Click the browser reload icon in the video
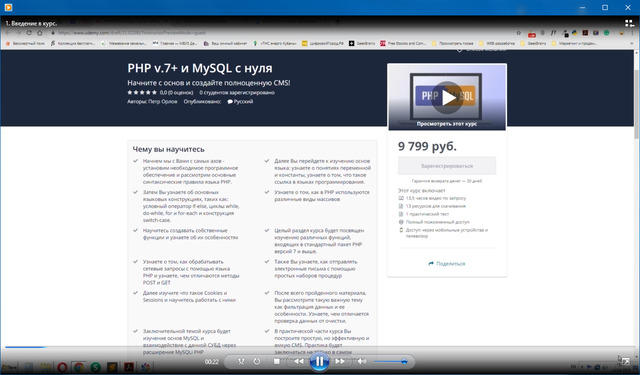This screenshot has width=640, height=375. point(29,33)
